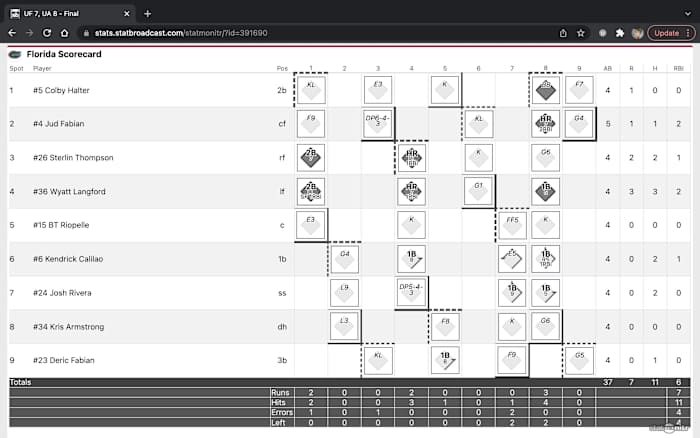This screenshot has width=700, height=438.
Task: Share this page via the share icon
Action: 563,33
